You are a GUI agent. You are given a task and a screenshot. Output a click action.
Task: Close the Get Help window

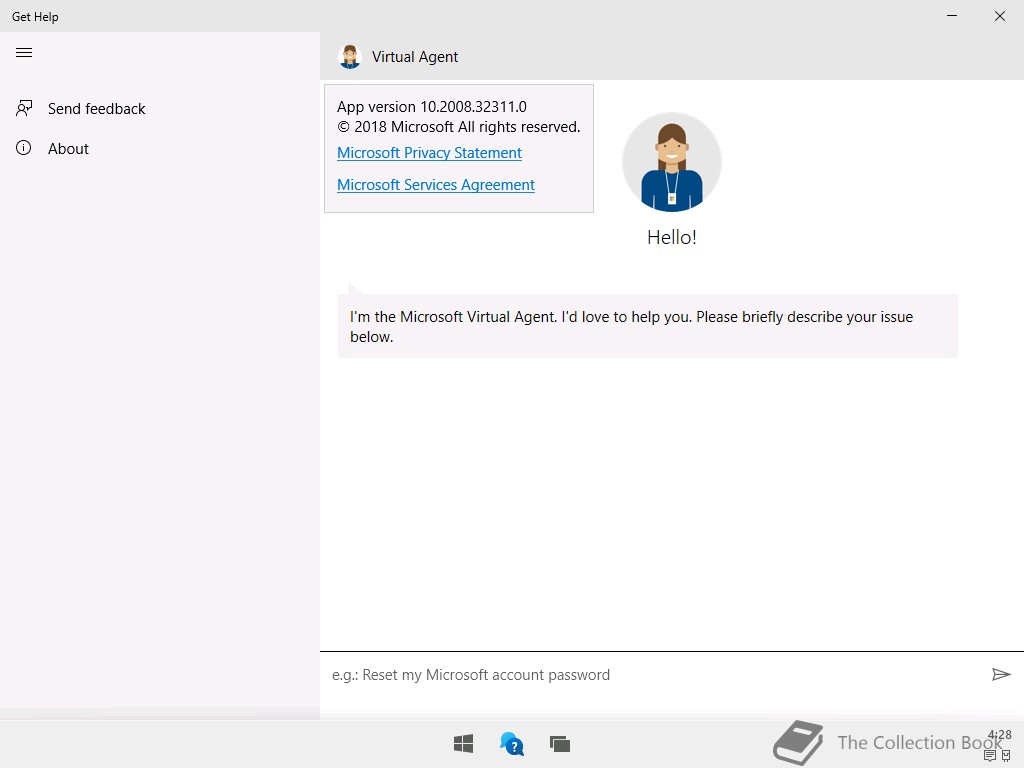[x=1000, y=16]
